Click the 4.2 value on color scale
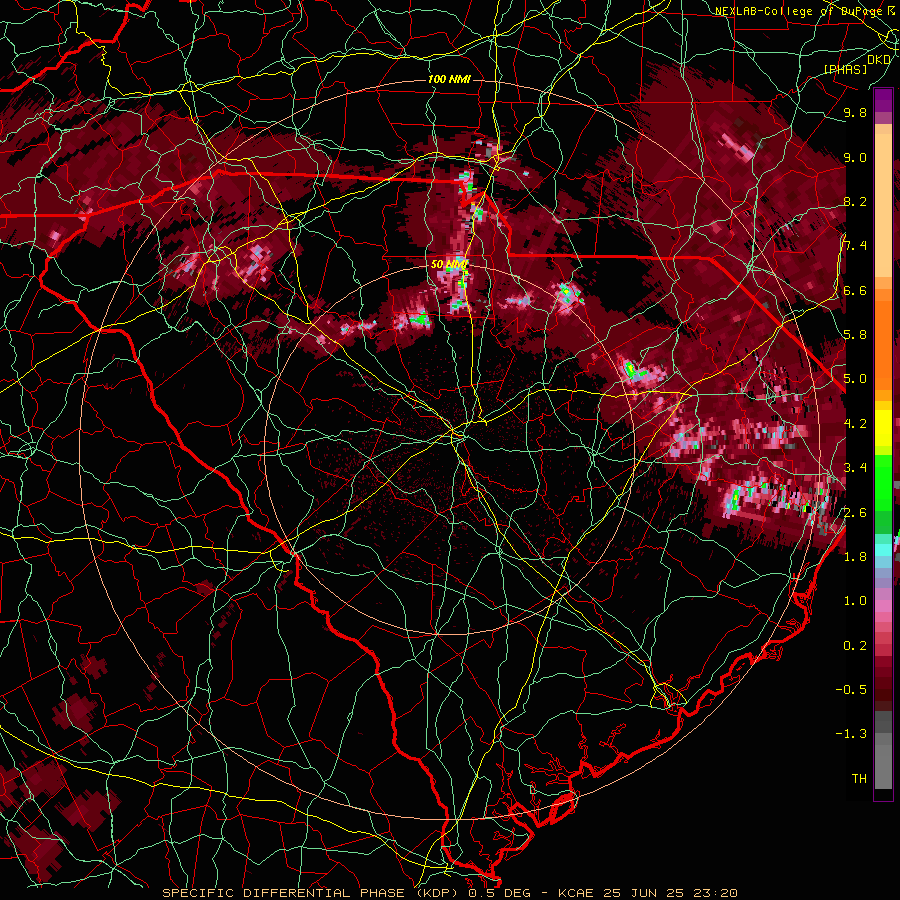This screenshot has width=900, height=900. (x=855, y=424)
